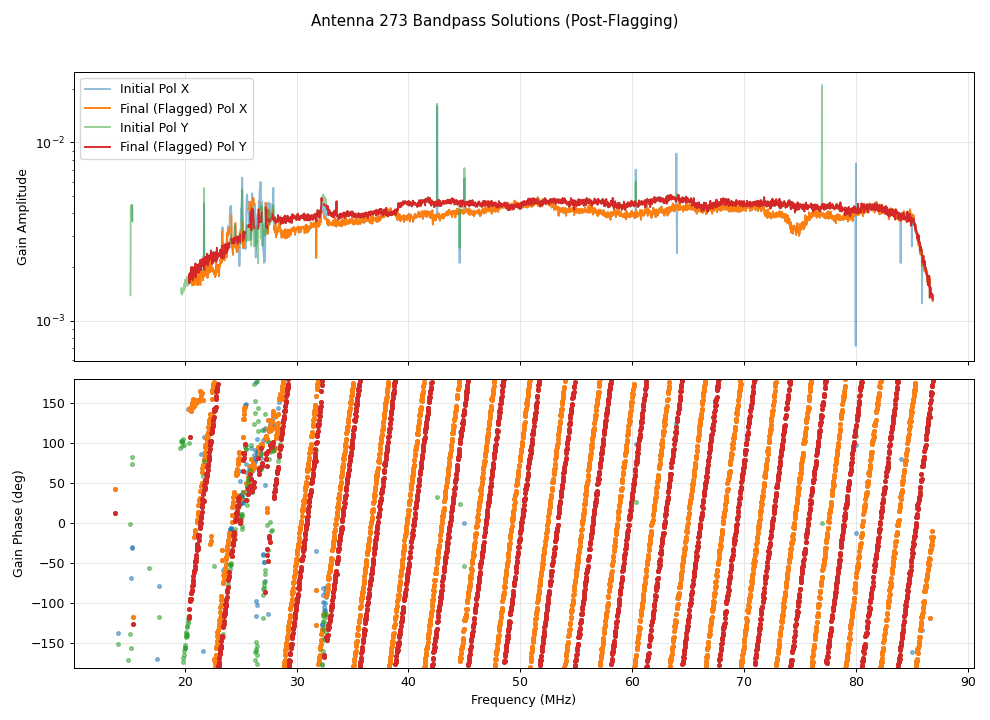This screenshot has width=990, height=720.
Task: Click the 150 tick label on the phase axis
Action: (55, 403)
